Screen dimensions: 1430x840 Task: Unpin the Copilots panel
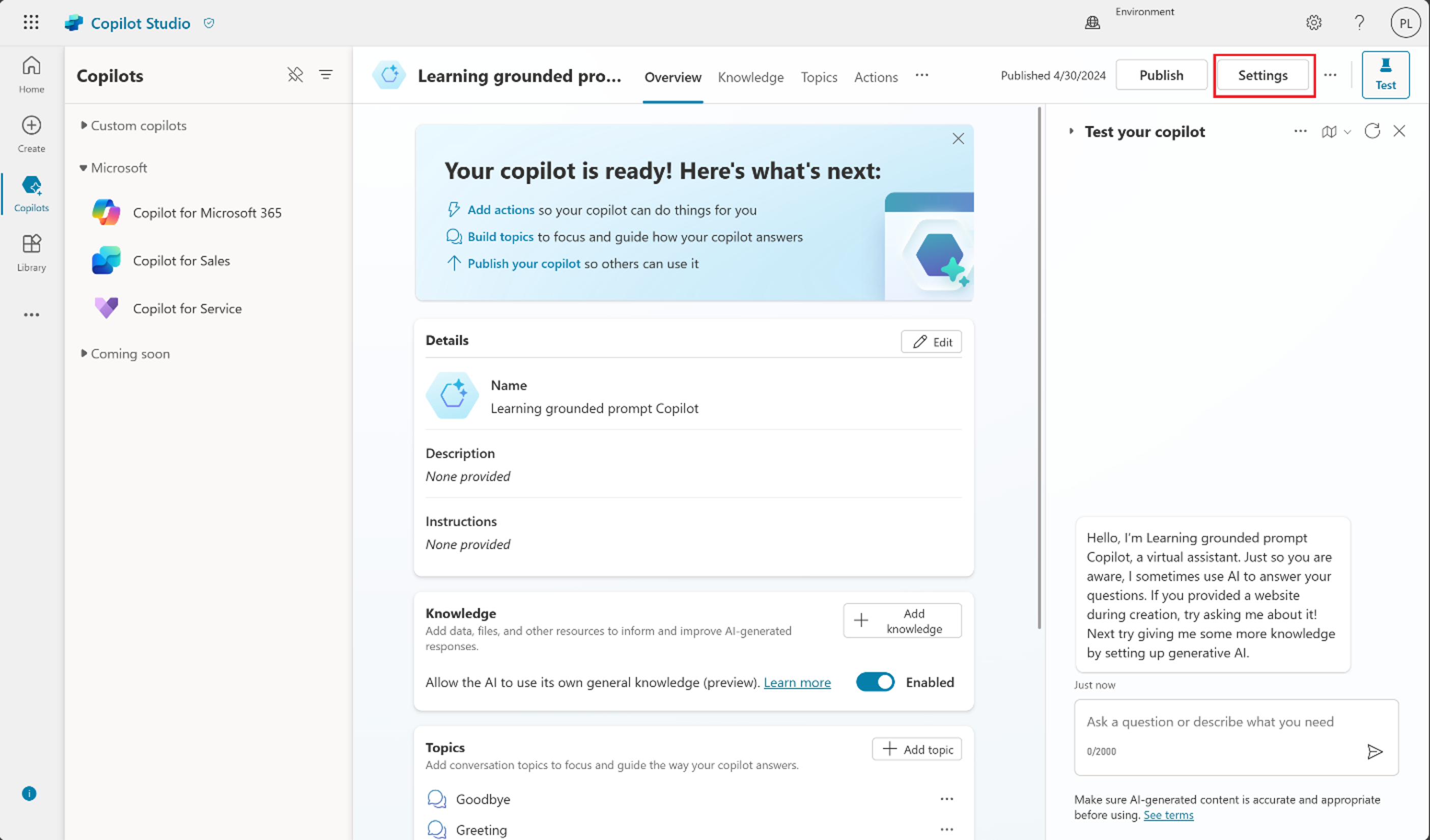click(295, 74)
